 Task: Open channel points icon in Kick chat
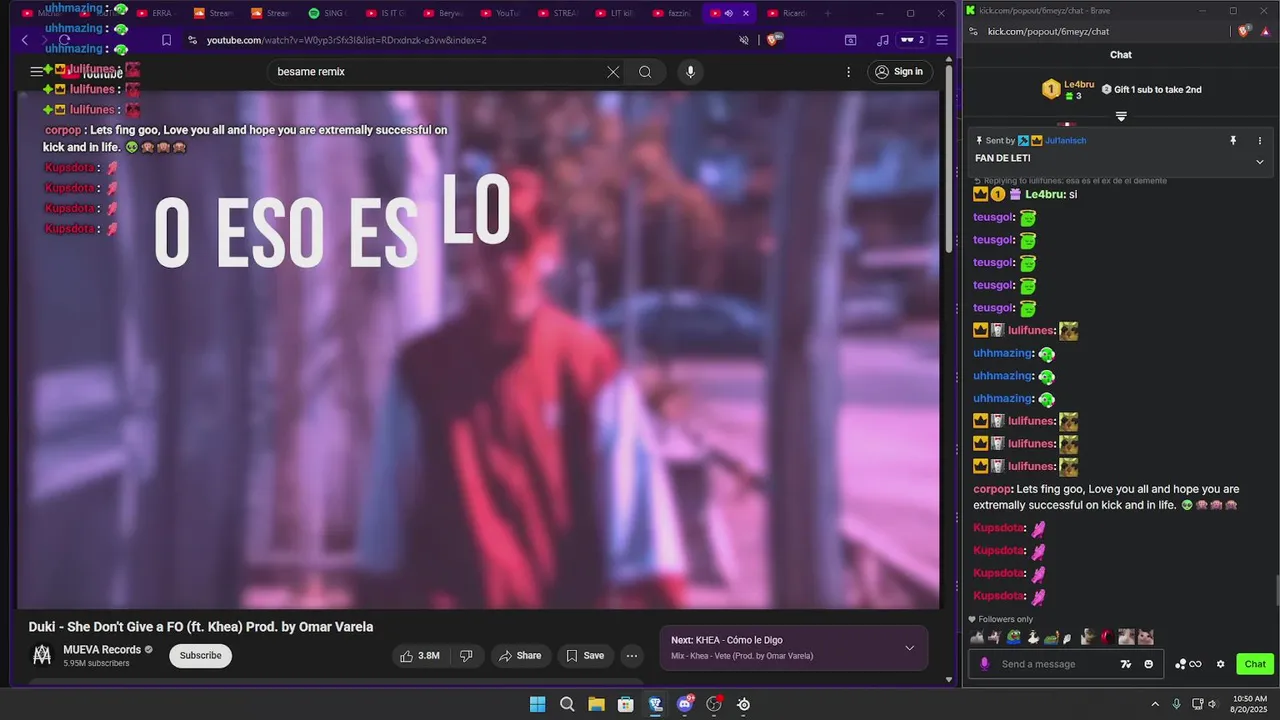(1188, 664)
